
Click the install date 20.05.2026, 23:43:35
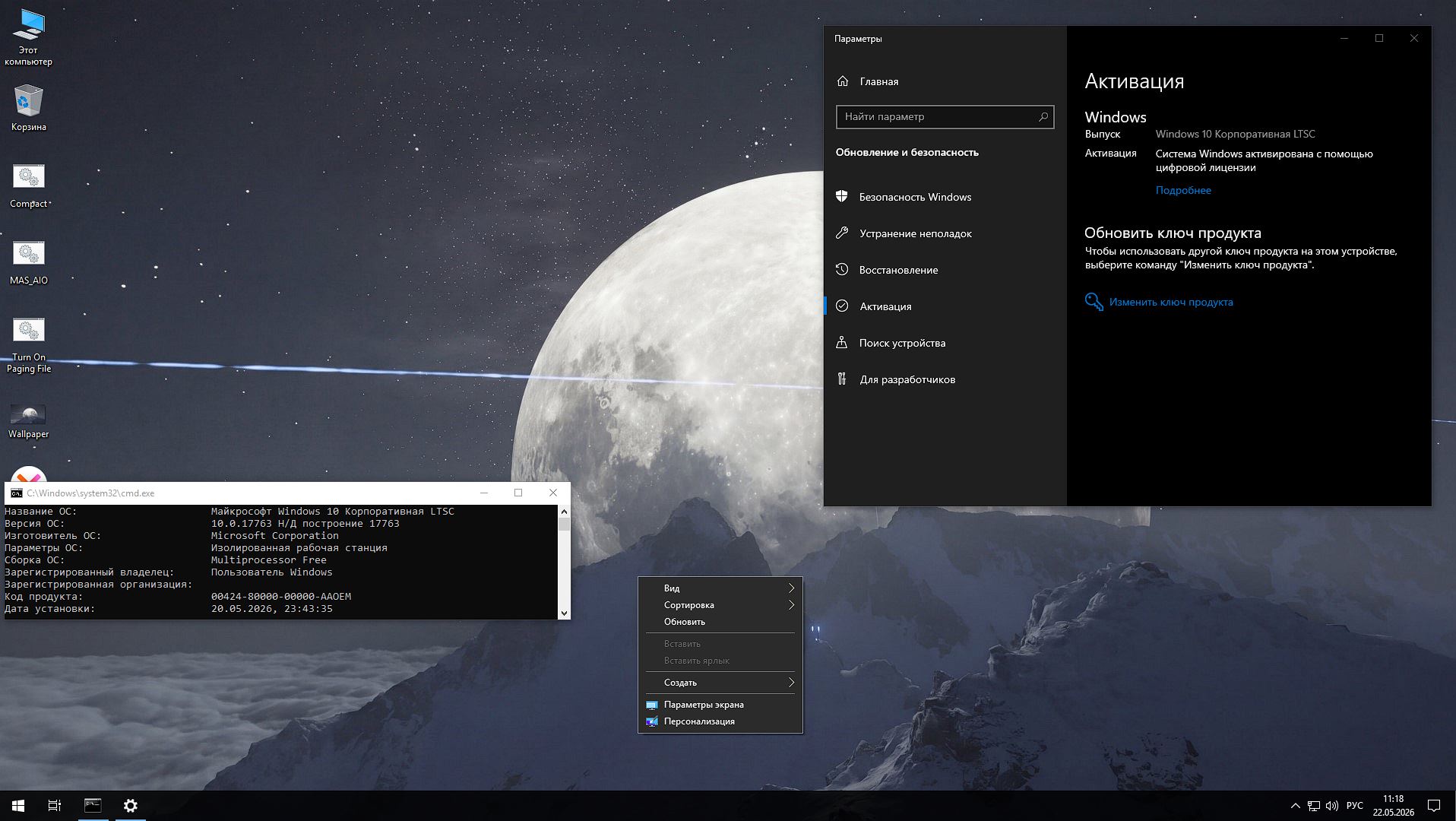point(272,609)
